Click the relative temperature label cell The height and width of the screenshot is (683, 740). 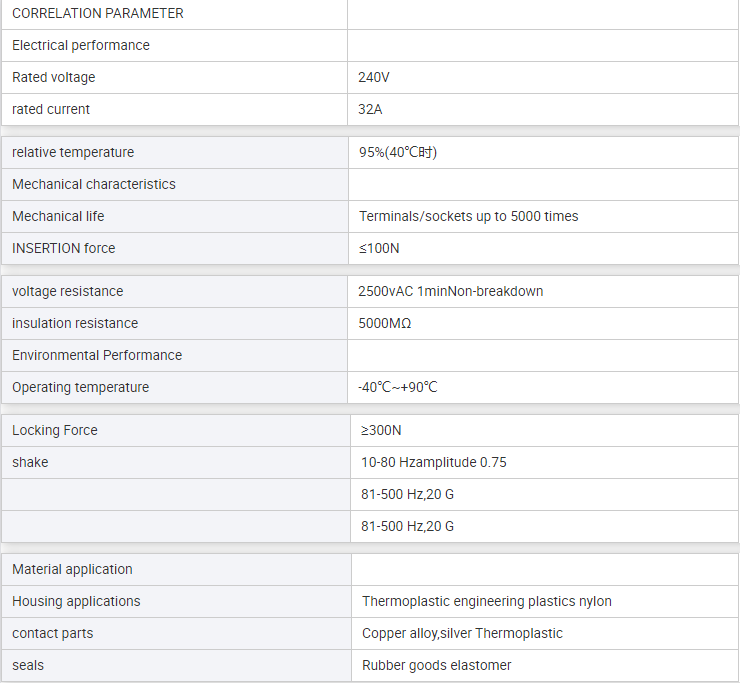click(x=175, y=152)
